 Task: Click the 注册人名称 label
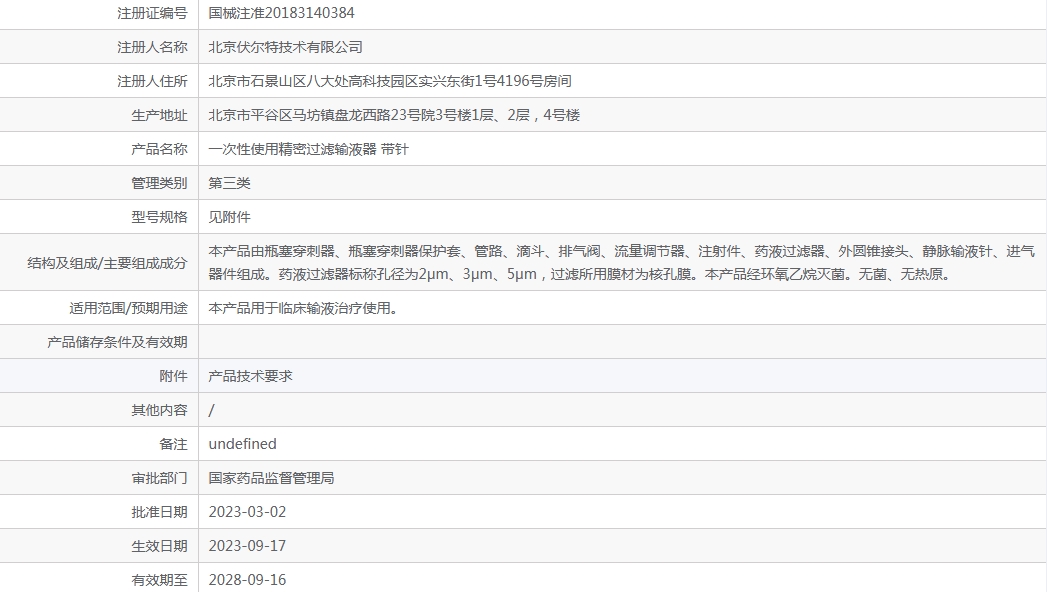tap(152, 47)
